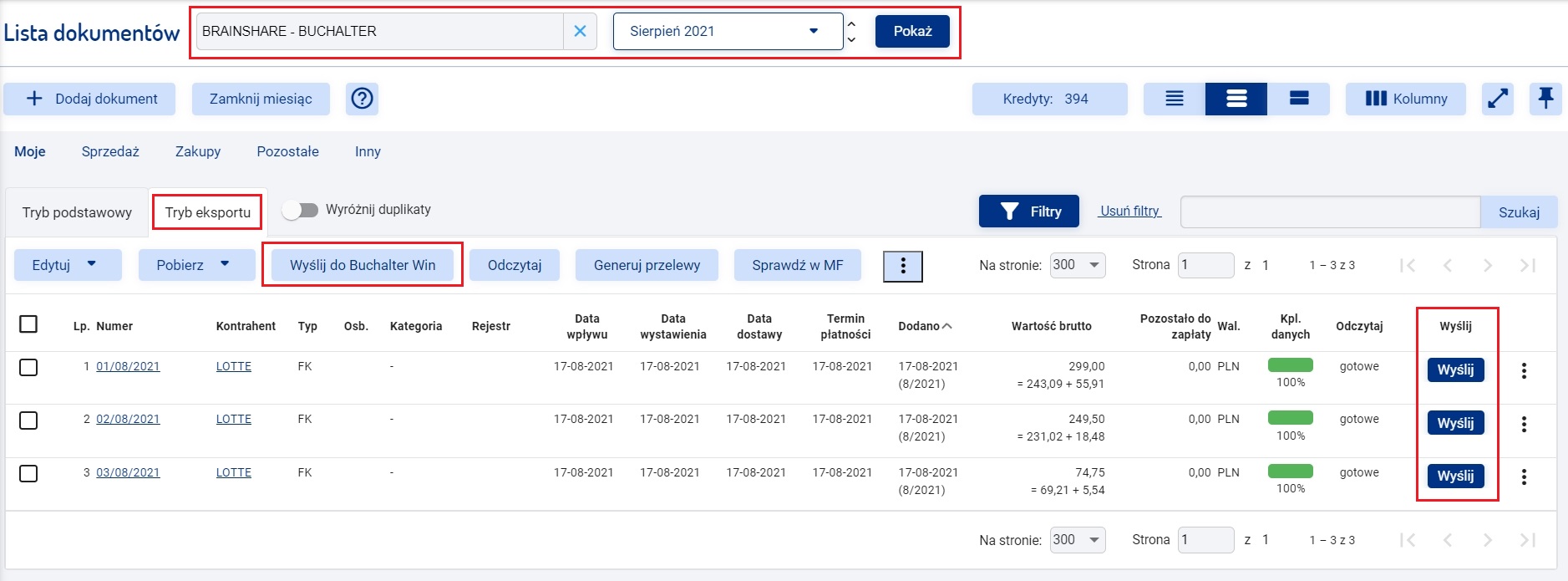Click Wyślij button for document 03/08/2021
This screenshot has height=581, width=1568.
[1455, 476]
